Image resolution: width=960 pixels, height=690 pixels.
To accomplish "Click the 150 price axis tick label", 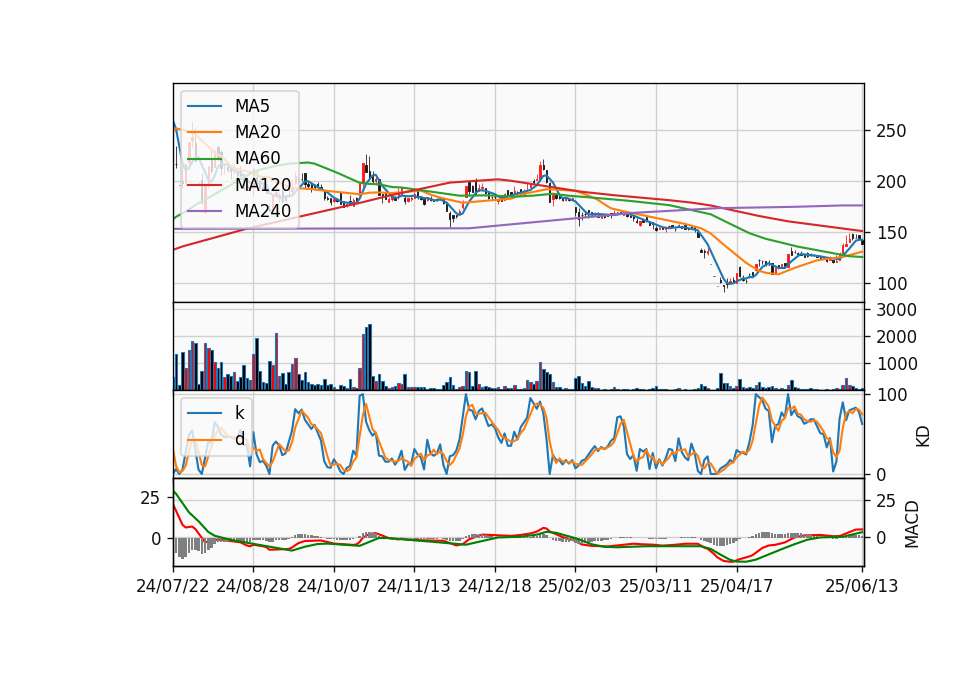I will click(x=891, y=233).
